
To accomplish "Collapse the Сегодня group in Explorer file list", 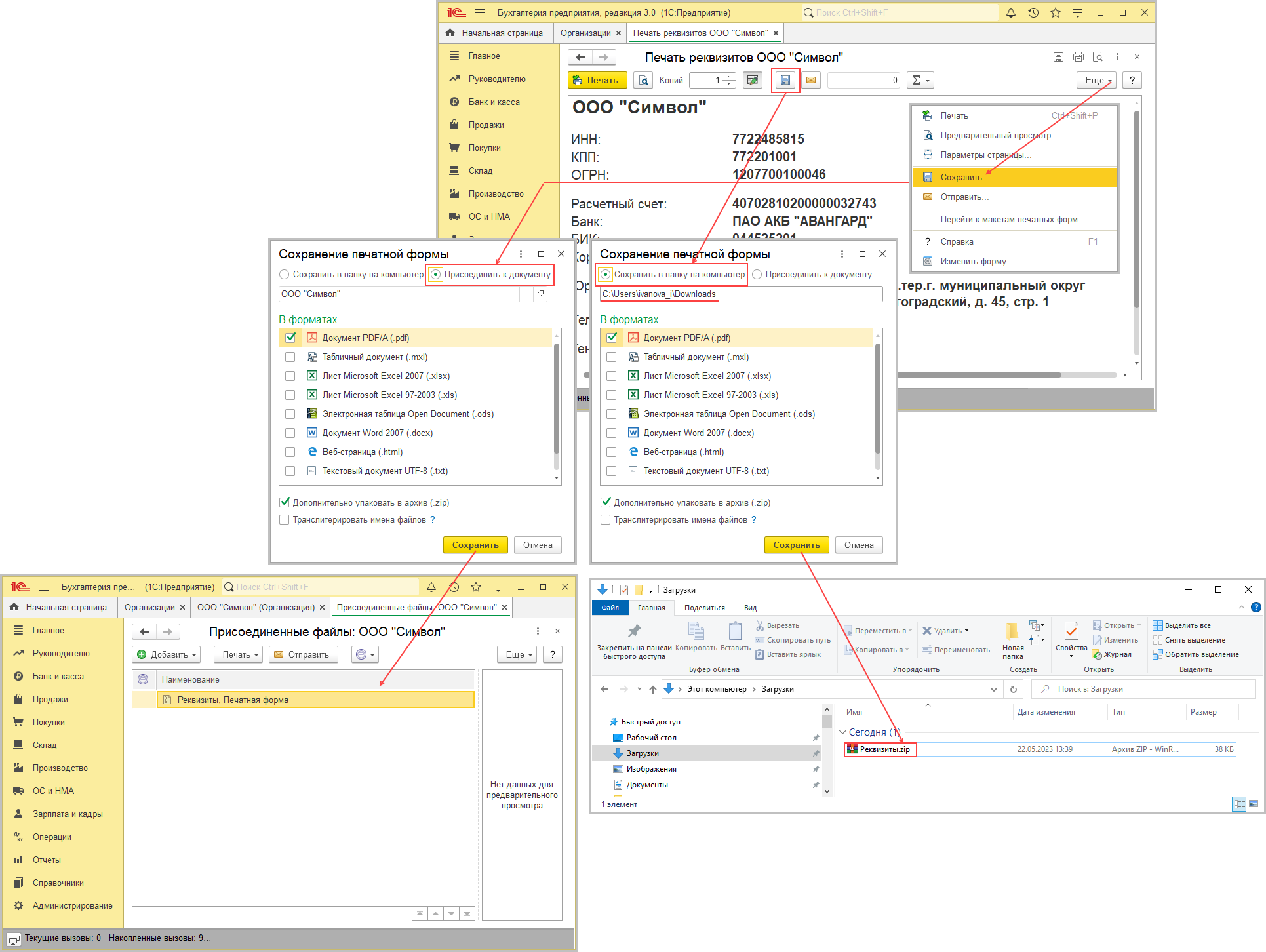I will tap(842, 732).
